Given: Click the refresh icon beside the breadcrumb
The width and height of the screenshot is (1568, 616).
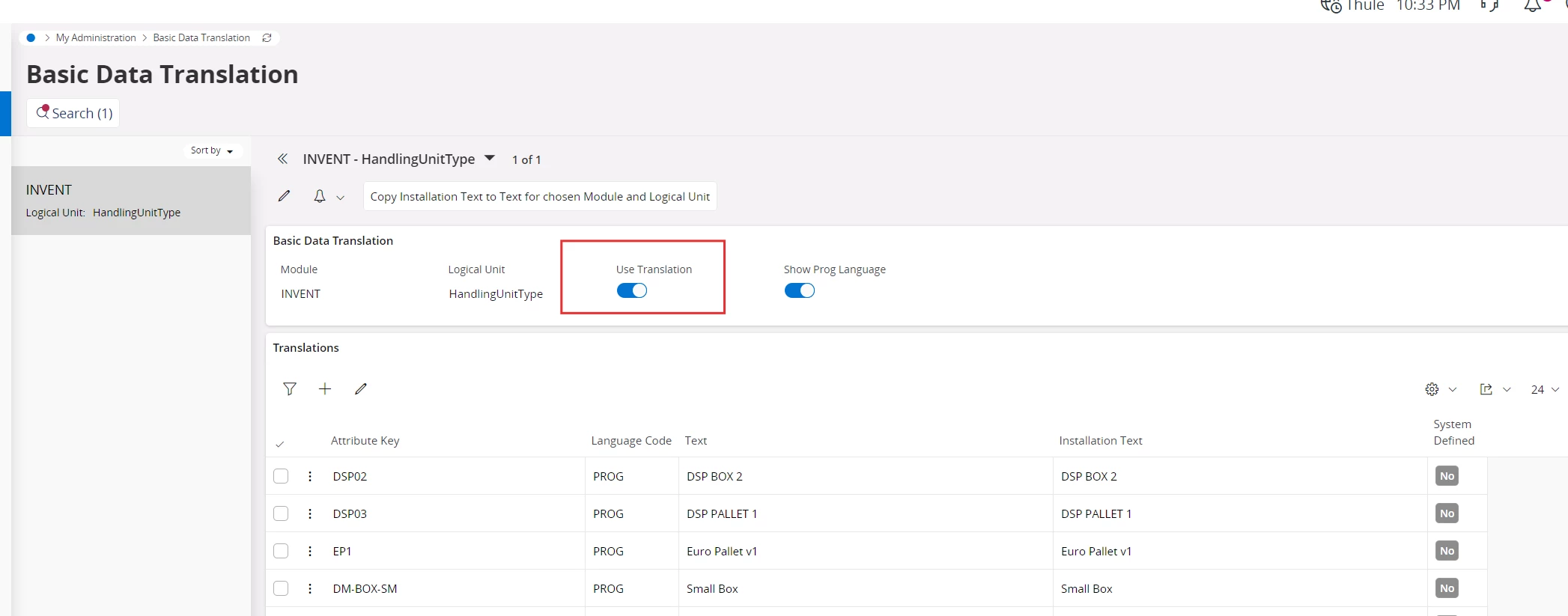Looking at the screenshot, I should (267, 37).
